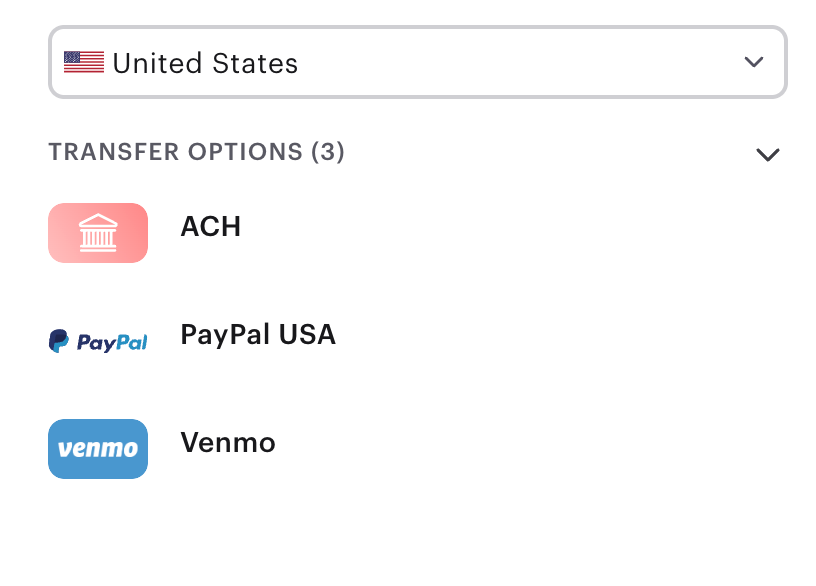This screenshot has width=816, height=586.
Task: Click the "(3)" options count
Action: pos(328,152)
